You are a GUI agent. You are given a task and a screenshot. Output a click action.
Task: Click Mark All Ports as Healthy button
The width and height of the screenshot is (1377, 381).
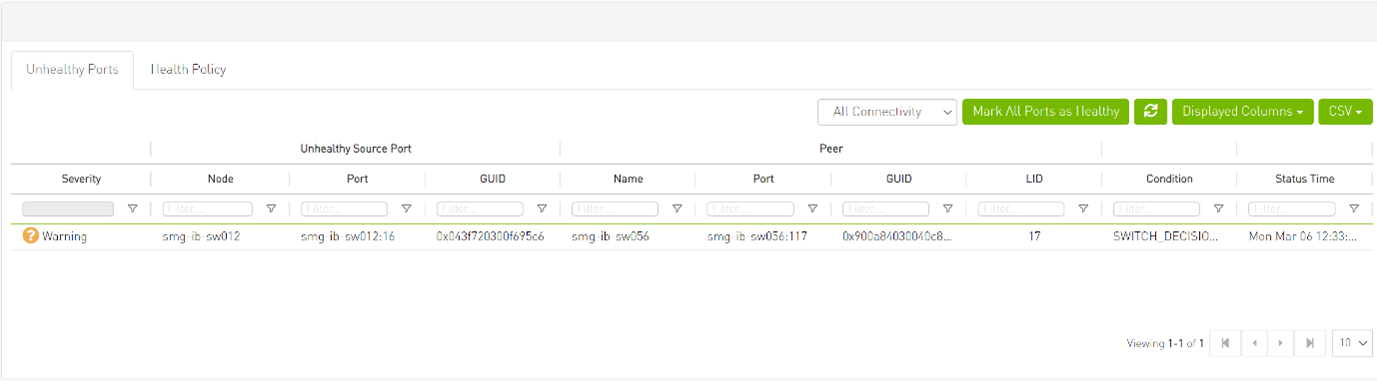[x=1046, y=111]
